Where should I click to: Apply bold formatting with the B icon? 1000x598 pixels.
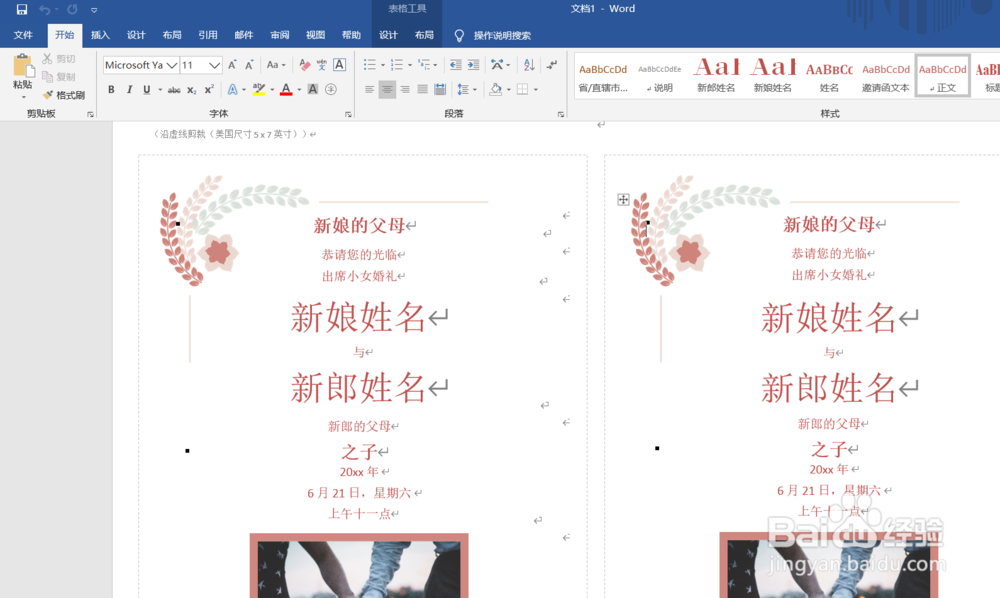pyautogui.click(x=111, y=89)
